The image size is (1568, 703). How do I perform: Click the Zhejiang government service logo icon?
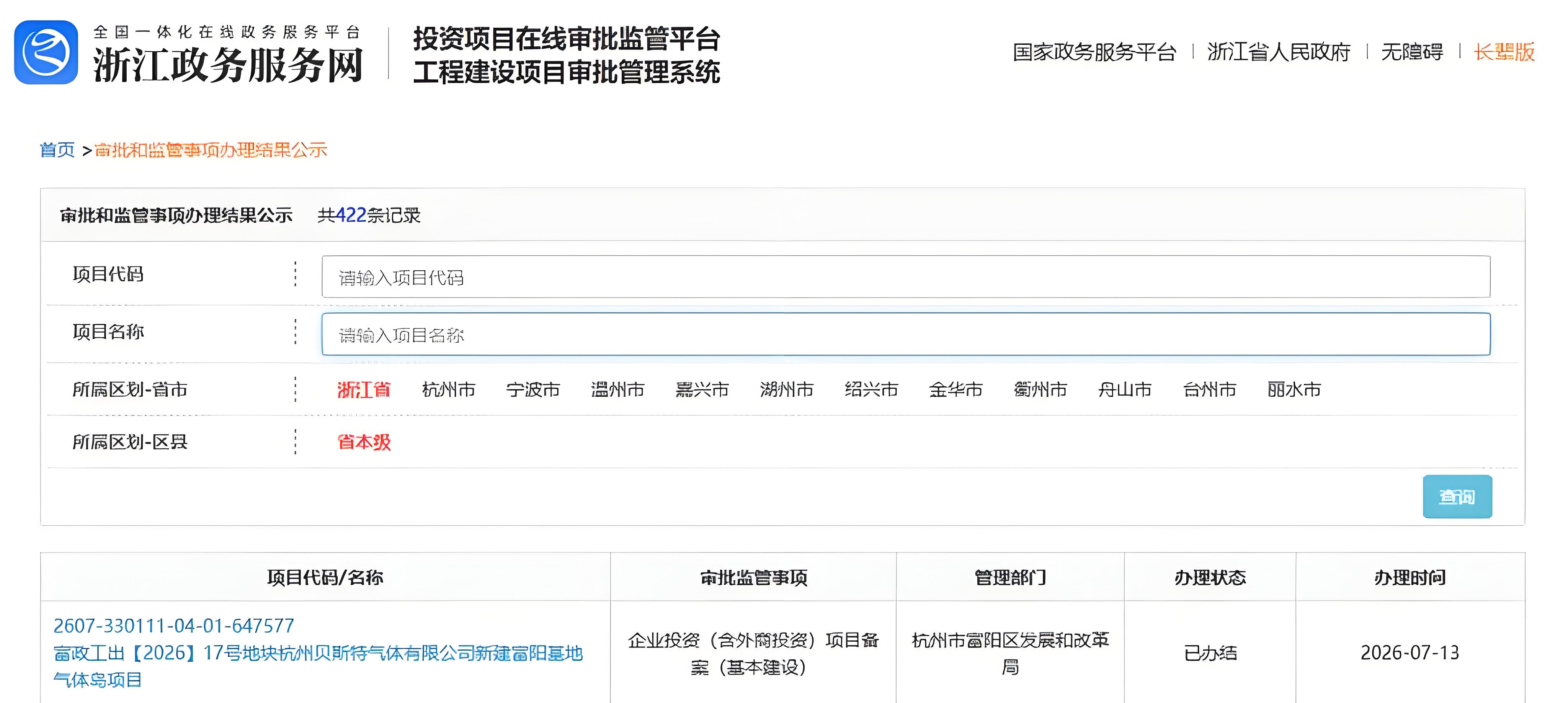click(x=46, y=52)
